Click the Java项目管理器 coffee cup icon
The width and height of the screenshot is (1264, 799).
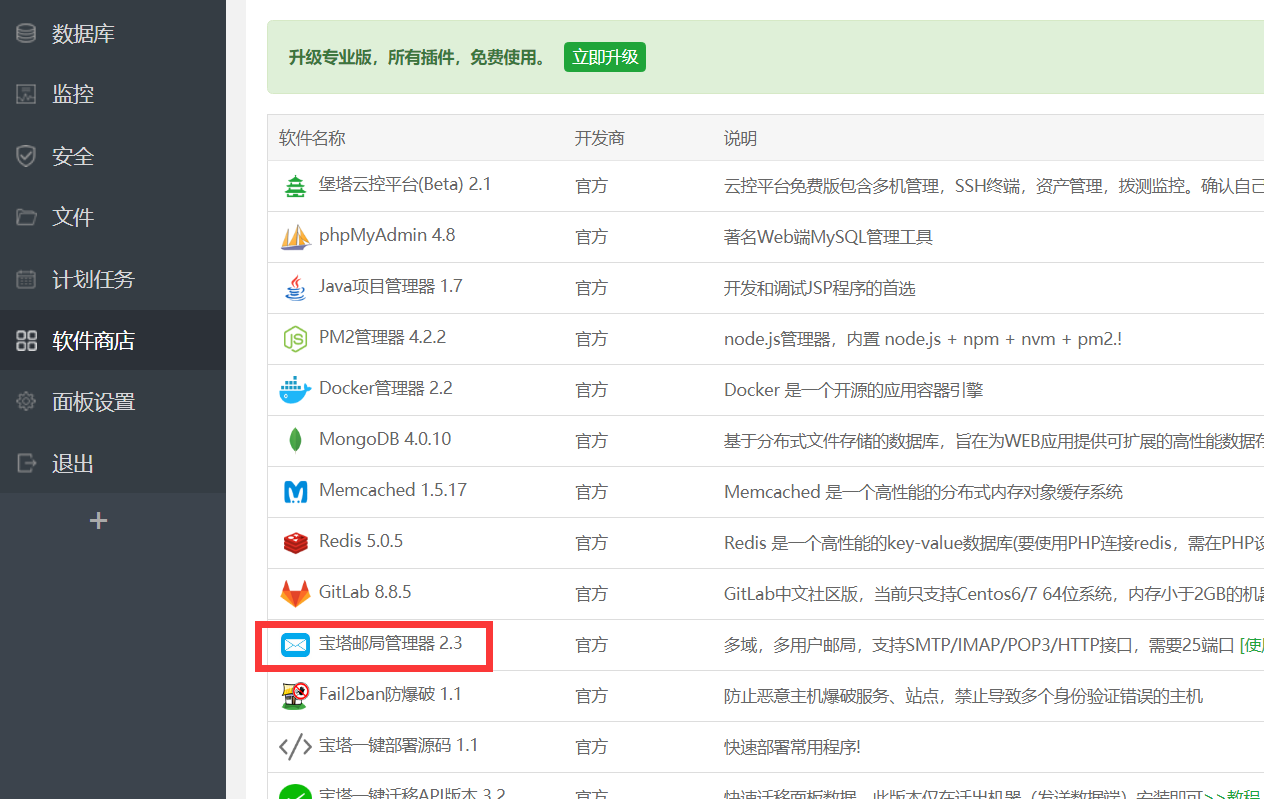tap(295, 288)
